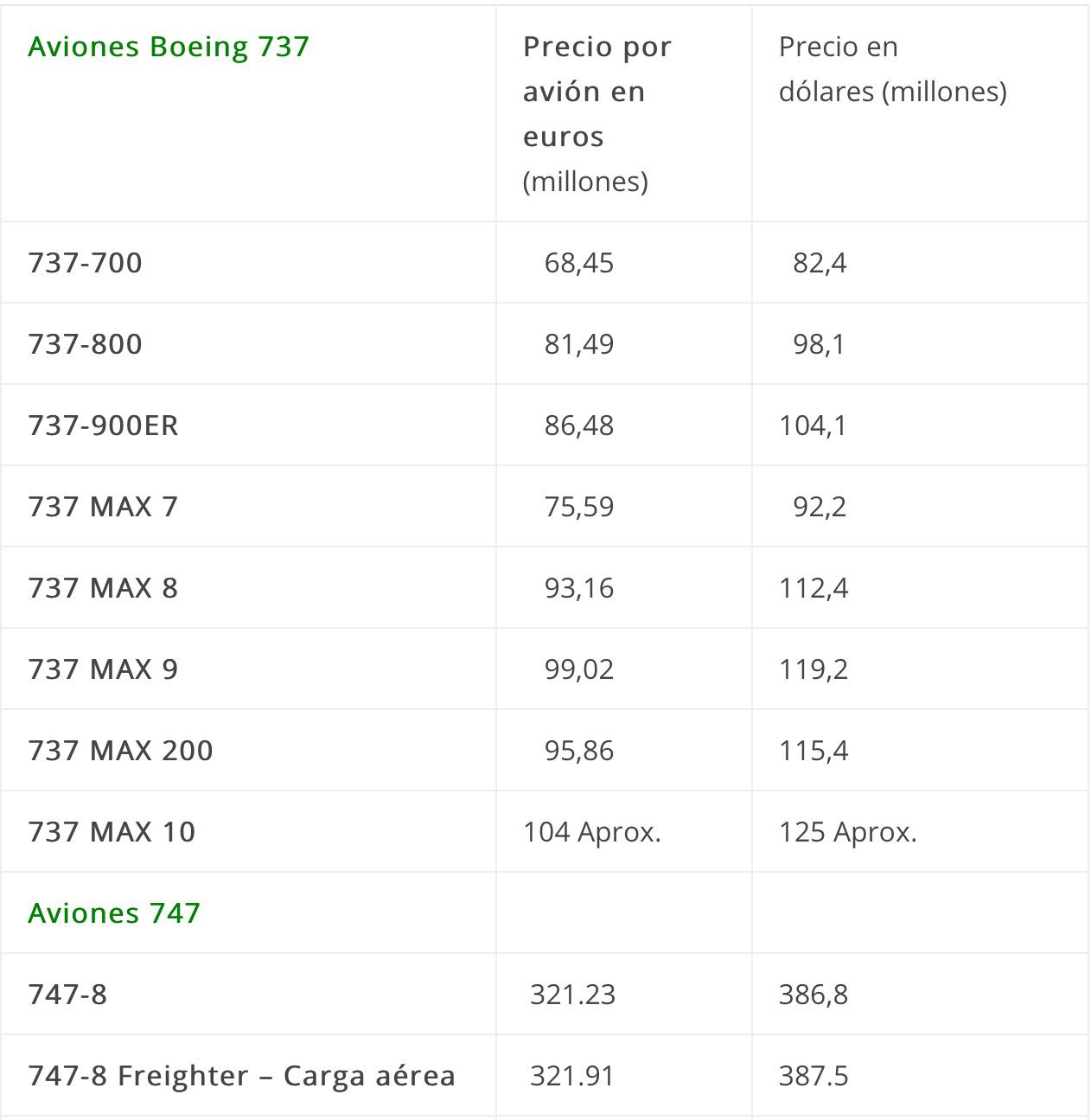1091x1120 pixels.
Task: Select the '125 Aprox.' dollar price
Action: 848,832
